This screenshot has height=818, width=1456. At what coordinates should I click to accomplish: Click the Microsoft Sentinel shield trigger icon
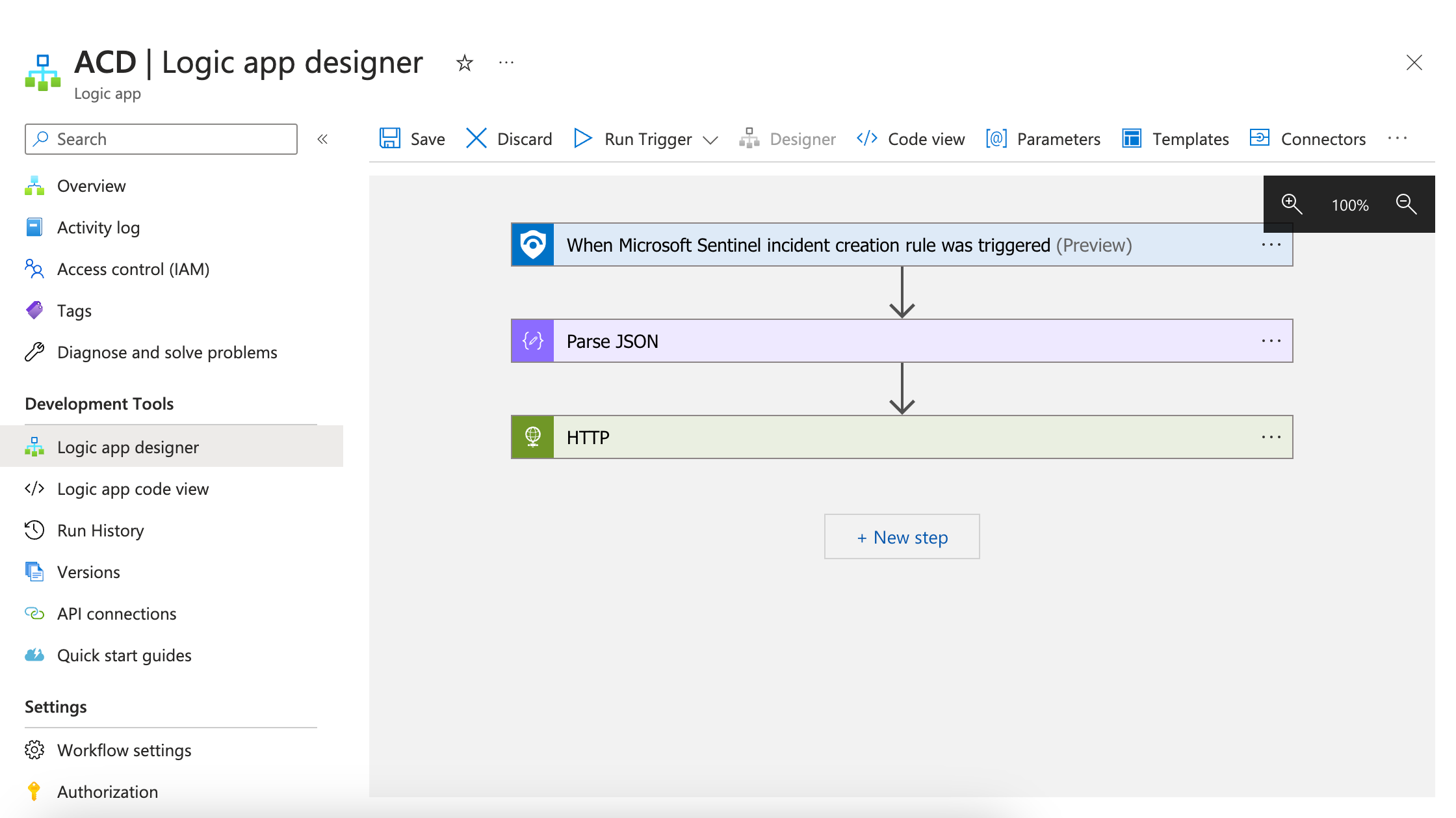click(x=532, y=244)
